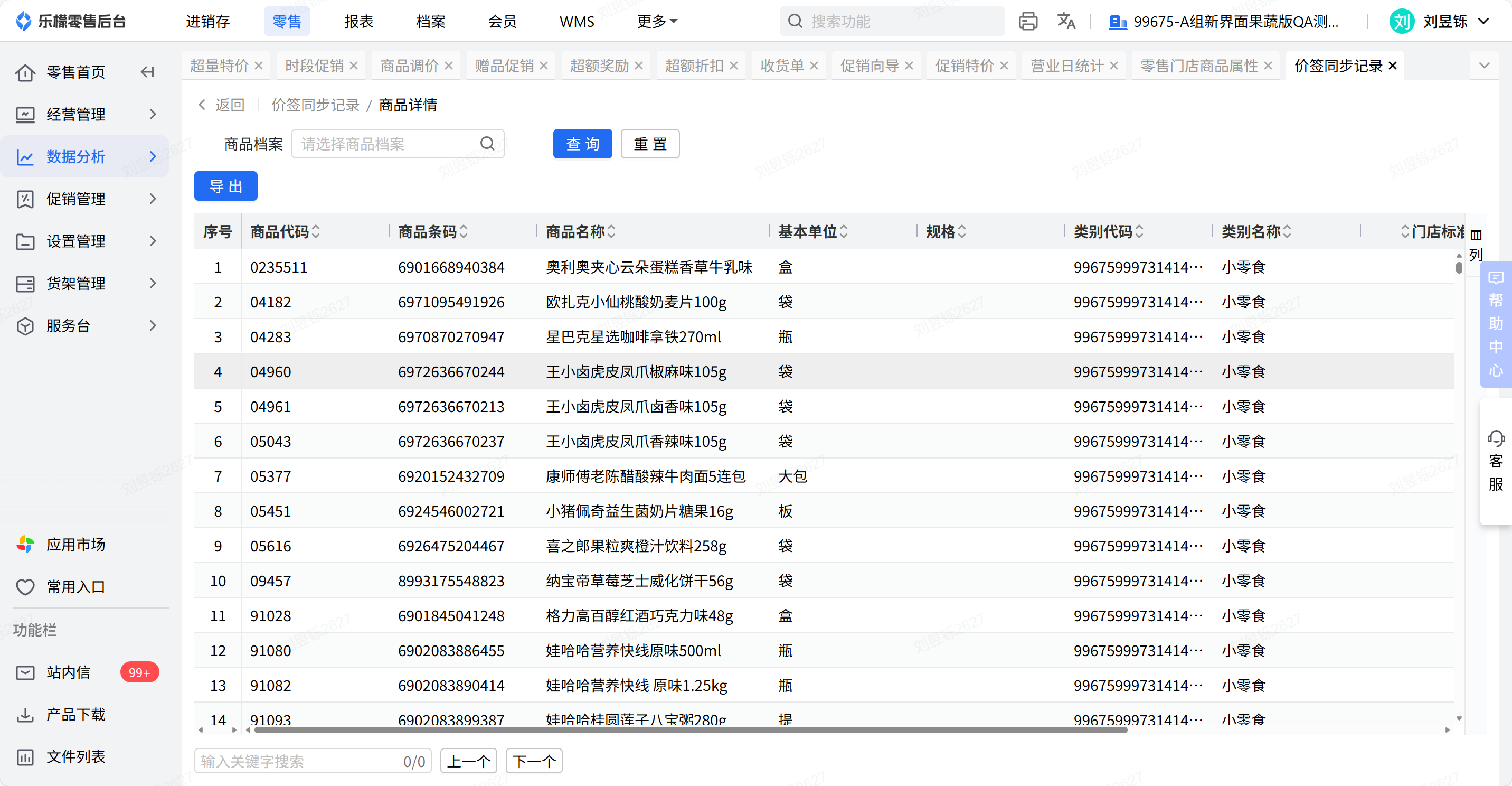Switch to the 促销向导 tab
The image size is (1512, 786).
(x=870, y=66)
